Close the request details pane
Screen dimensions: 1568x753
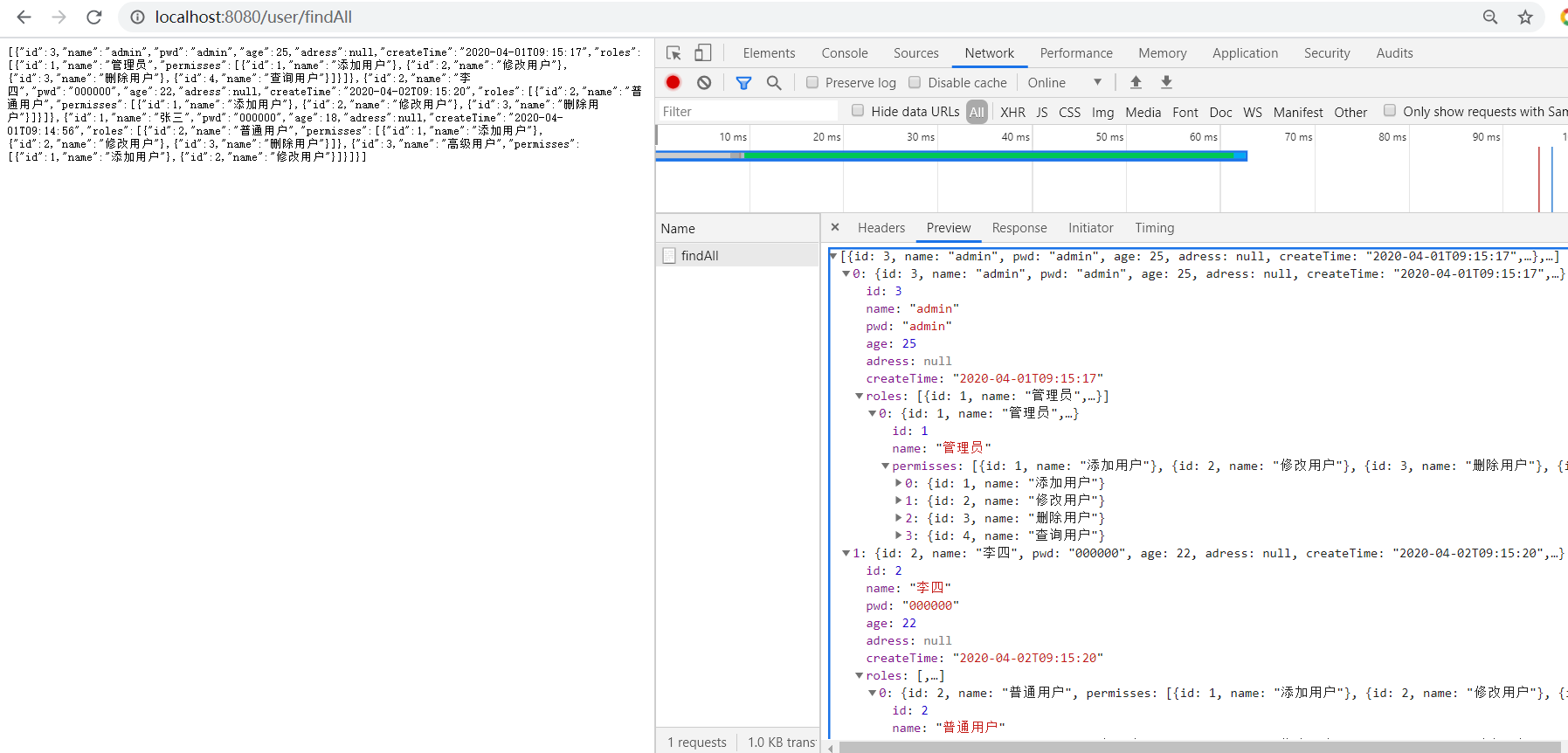[835, 227]
